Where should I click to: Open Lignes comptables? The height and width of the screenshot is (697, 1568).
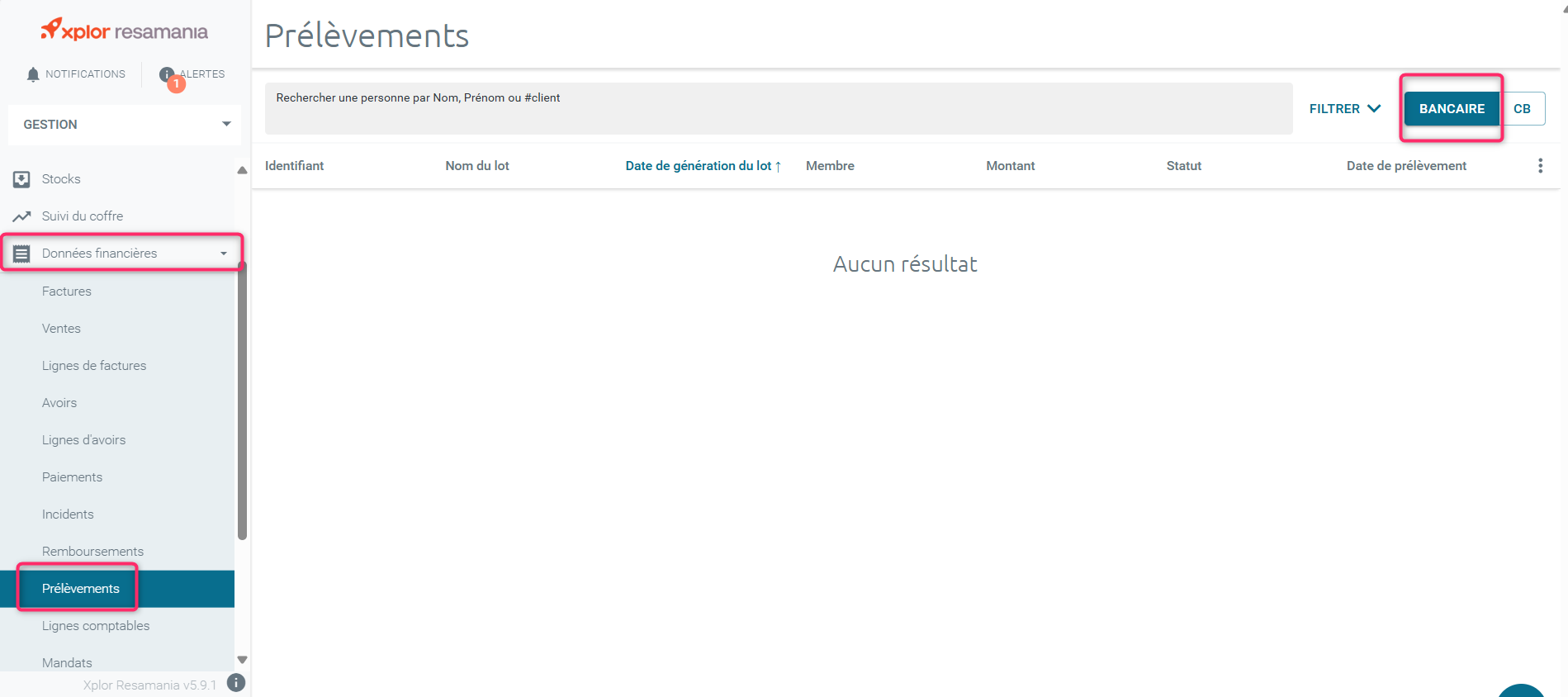coord(96,626)
